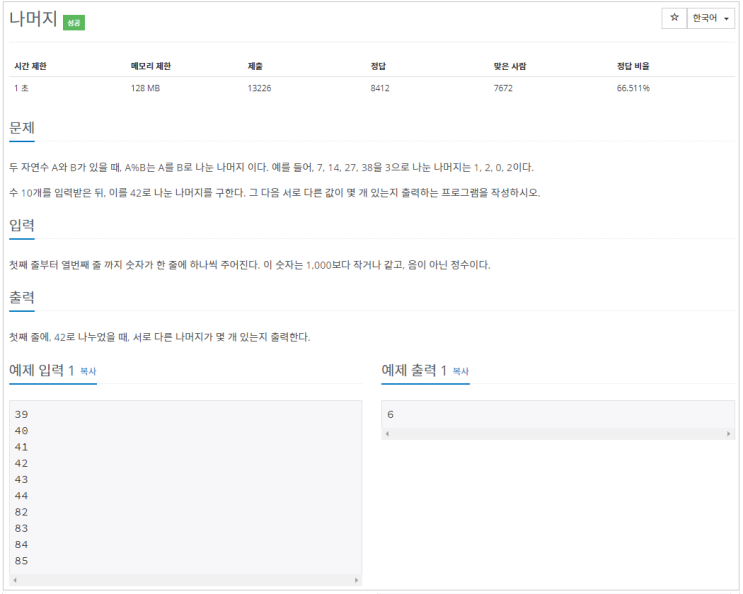
Task: Click the 나머지 problem title
Action: point(33,19)
